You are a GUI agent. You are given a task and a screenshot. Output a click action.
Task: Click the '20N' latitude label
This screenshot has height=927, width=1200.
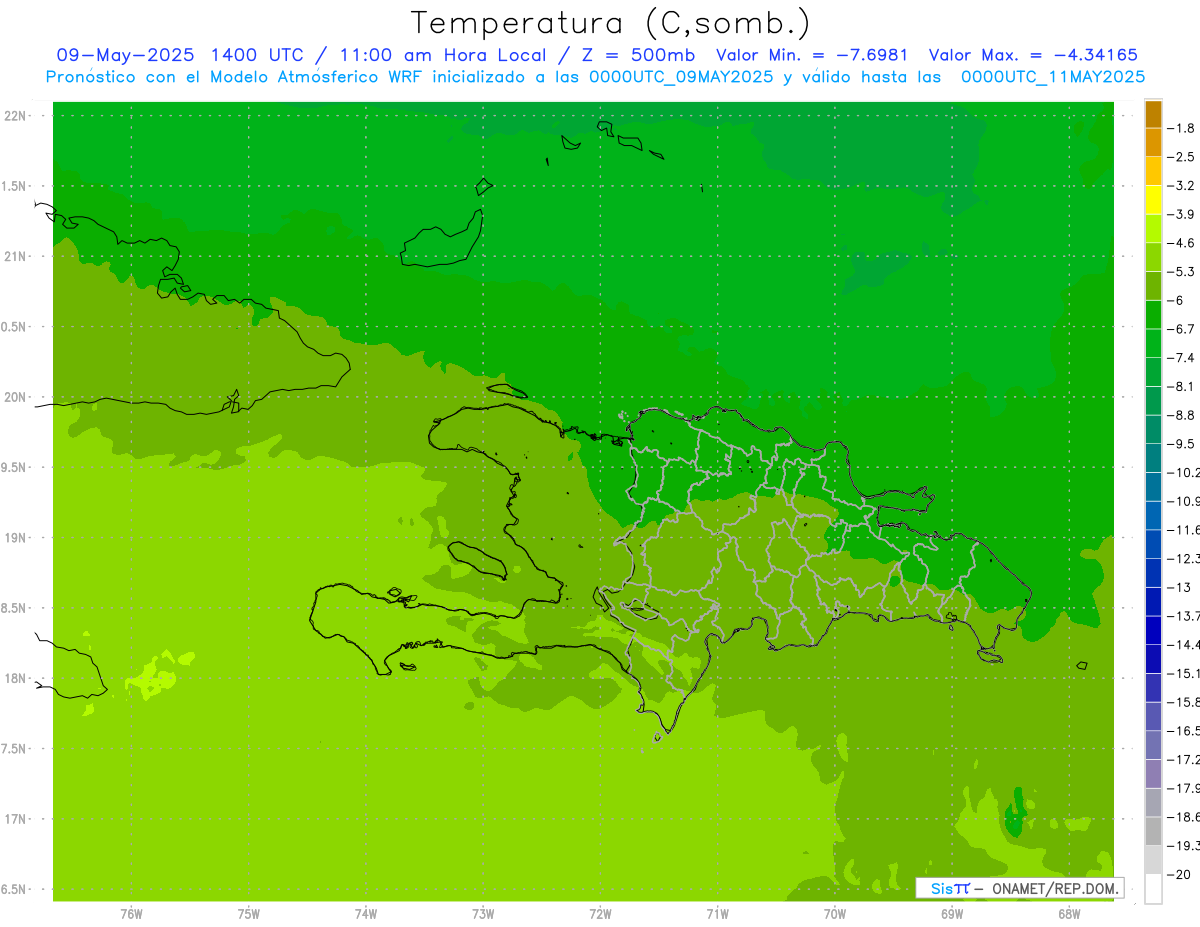(15, 397)
